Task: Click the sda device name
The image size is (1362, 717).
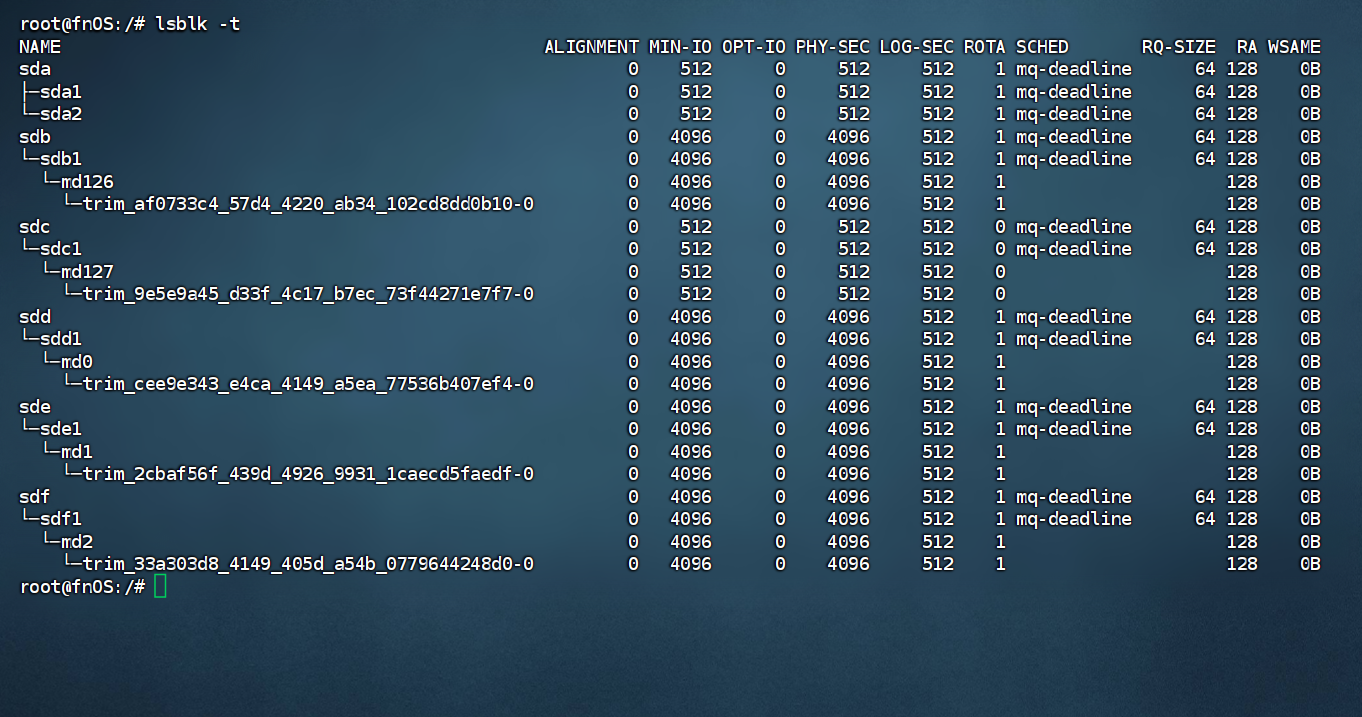Action: click(x=35, y=69)
